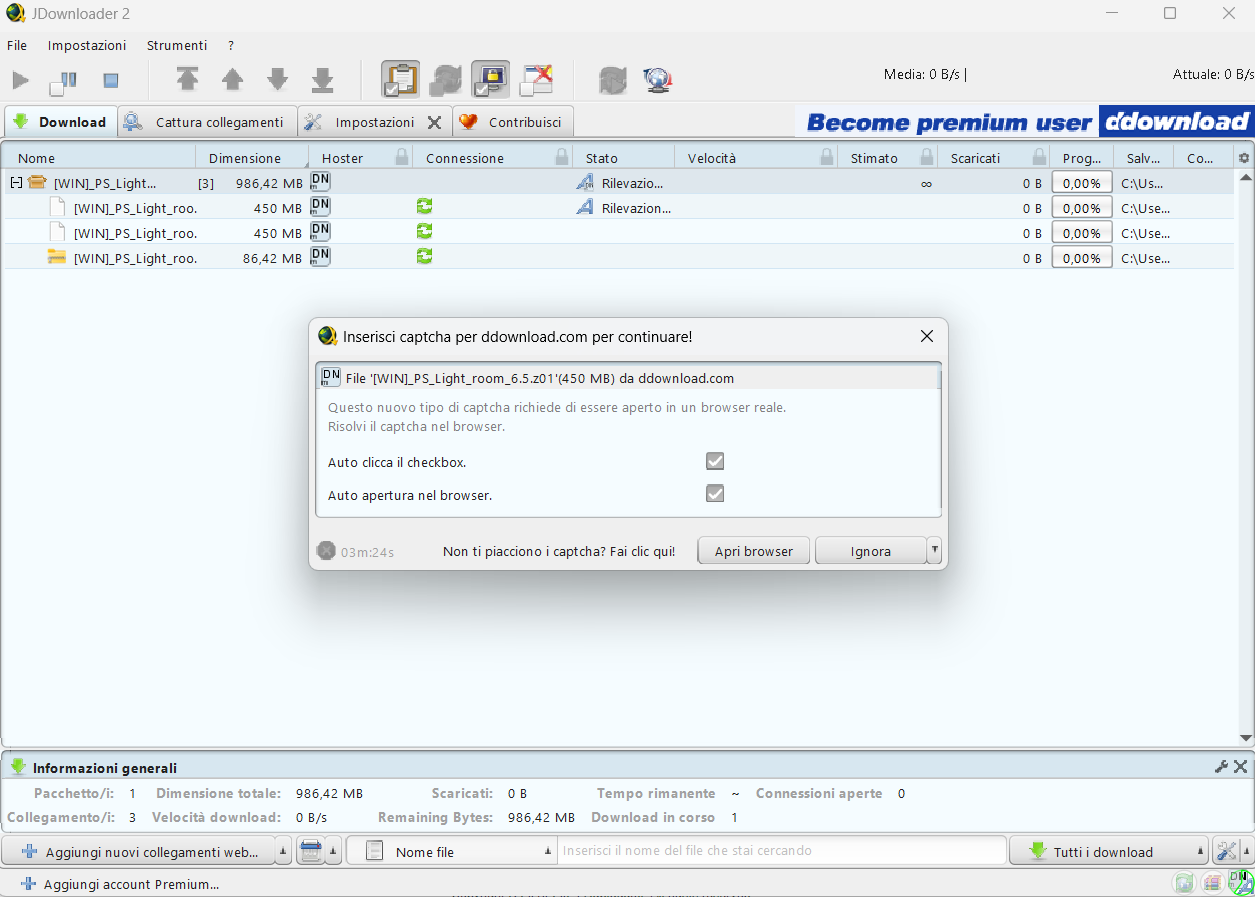The height and width of the screenshot is (897, 1255).
Task: Toggle Scaricati column lock icon
Action: tap(1040, 157)
